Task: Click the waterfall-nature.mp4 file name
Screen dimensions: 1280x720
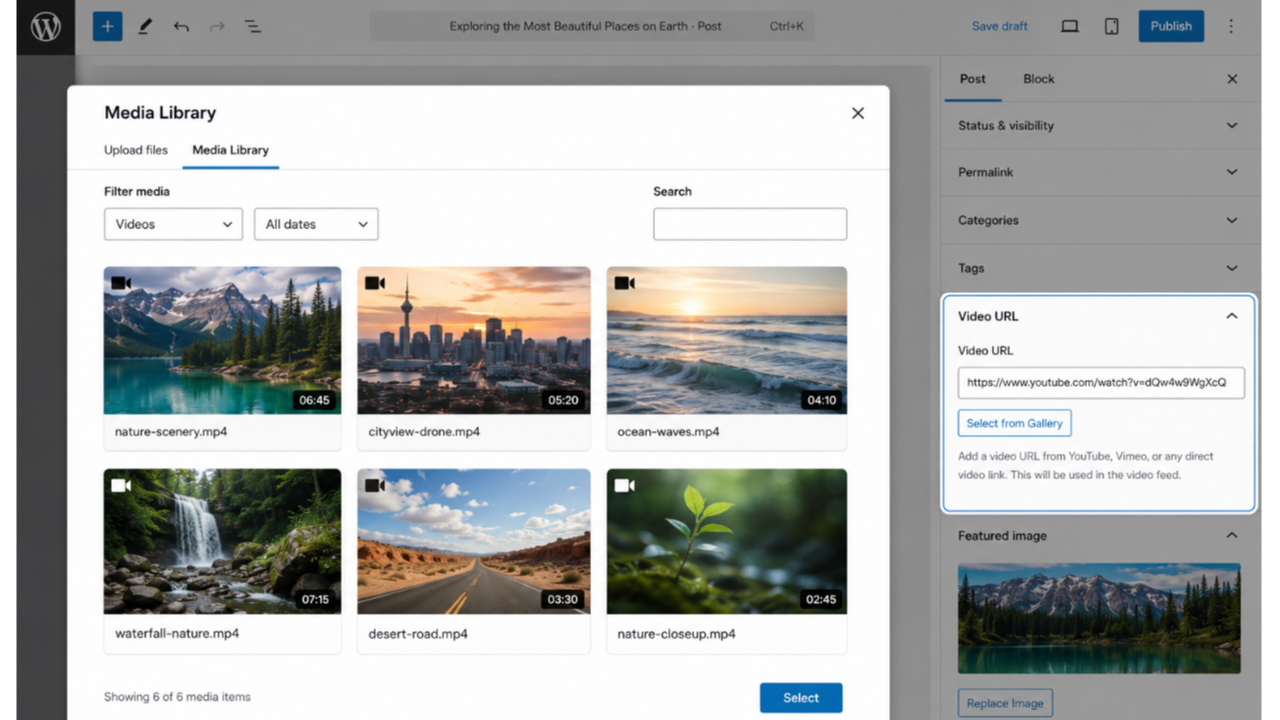Action: [x=177, y=634]
